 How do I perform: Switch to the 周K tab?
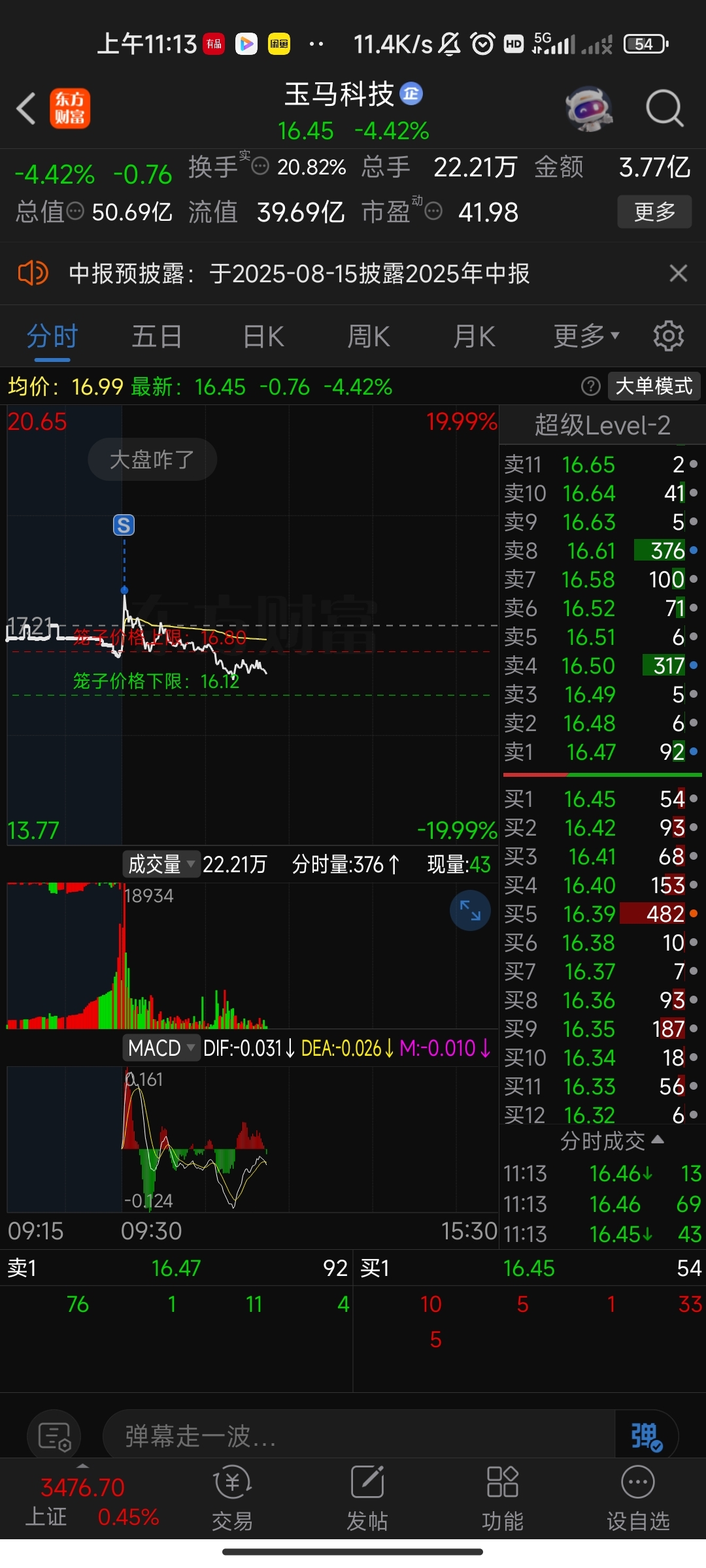tap(369, 336)
